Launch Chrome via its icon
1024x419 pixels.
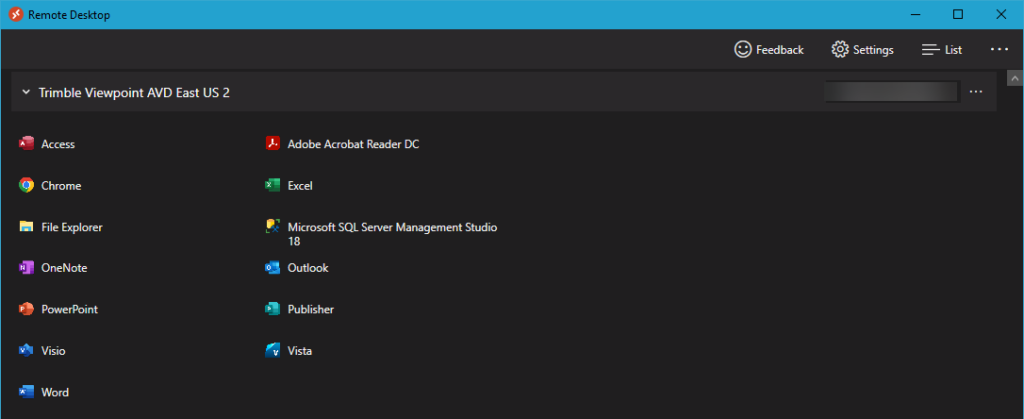pyautogui.click(x=26, y=185)
